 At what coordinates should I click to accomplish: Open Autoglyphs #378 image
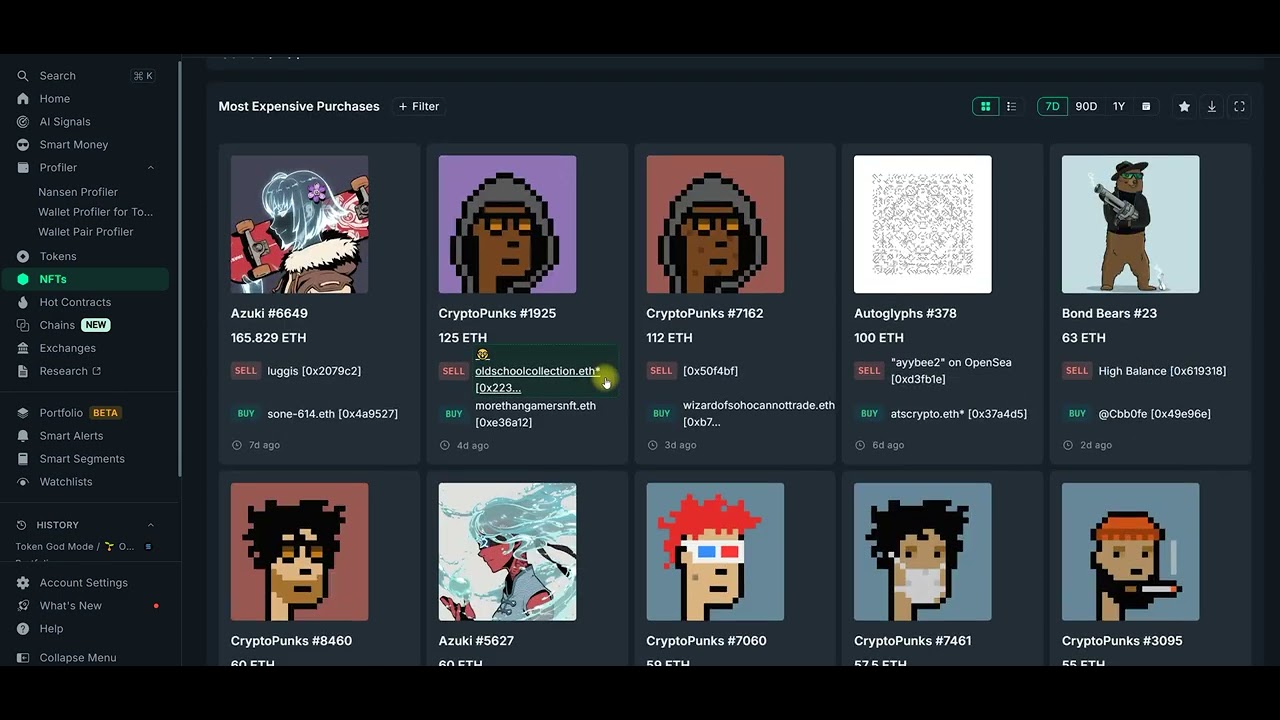point(923,224)
